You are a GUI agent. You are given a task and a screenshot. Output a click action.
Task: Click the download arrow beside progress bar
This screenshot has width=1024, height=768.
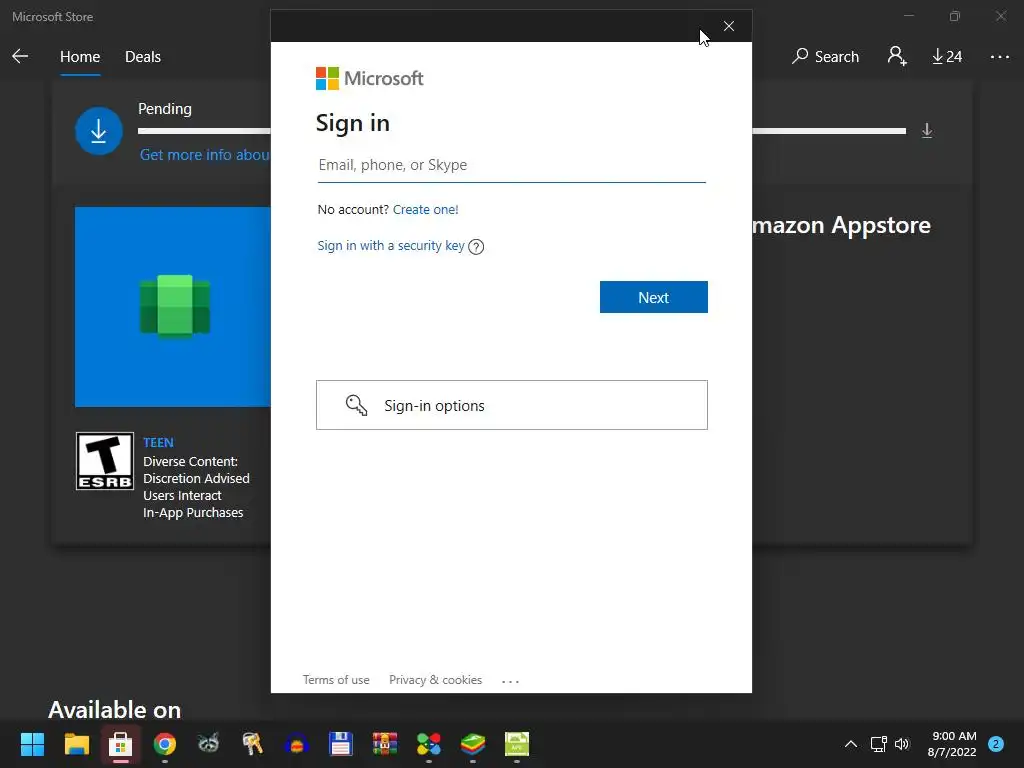927,131
